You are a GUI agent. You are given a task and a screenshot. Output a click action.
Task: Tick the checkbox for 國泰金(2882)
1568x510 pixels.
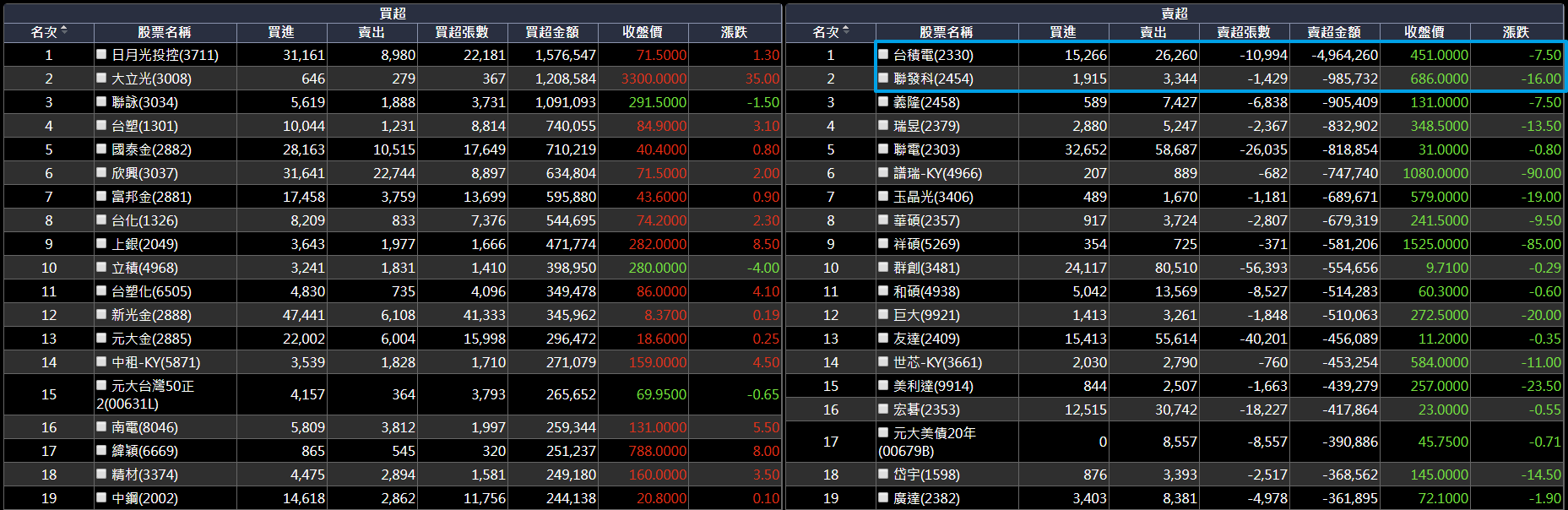[101, 149]
